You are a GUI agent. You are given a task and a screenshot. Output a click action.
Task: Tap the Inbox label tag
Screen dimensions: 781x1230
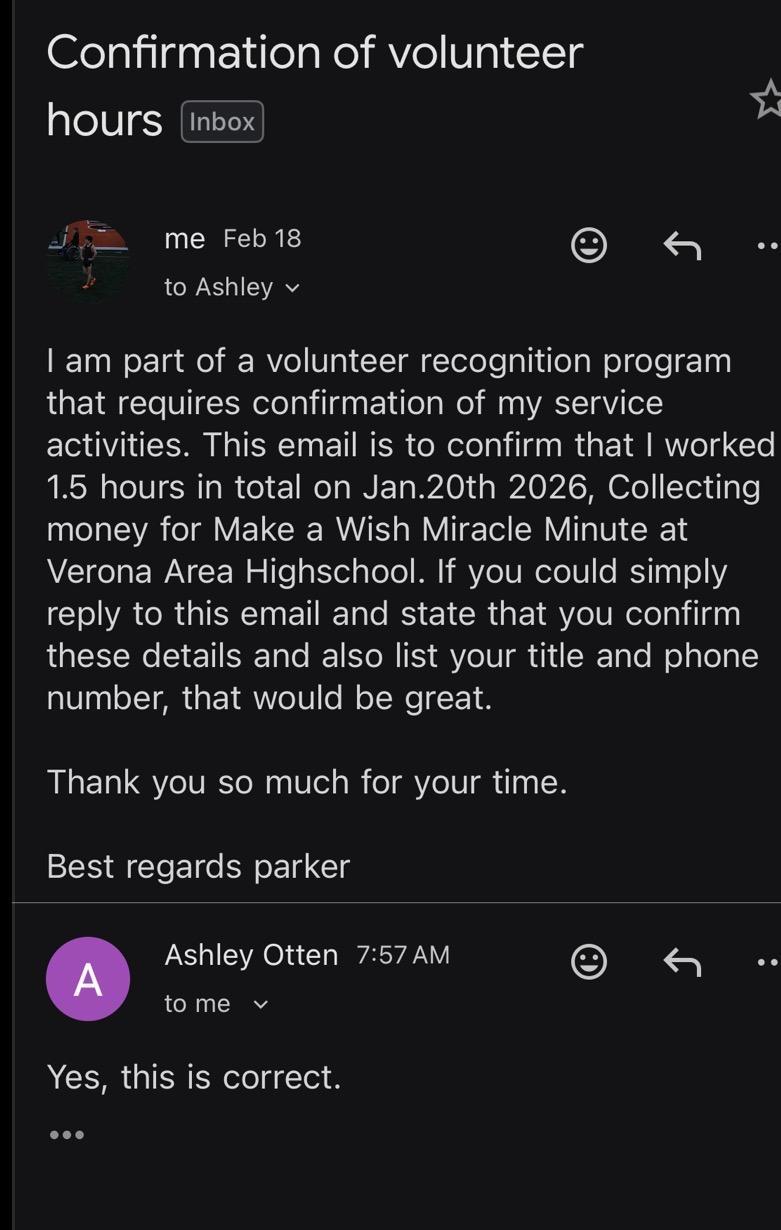click(x=222, y=122)
